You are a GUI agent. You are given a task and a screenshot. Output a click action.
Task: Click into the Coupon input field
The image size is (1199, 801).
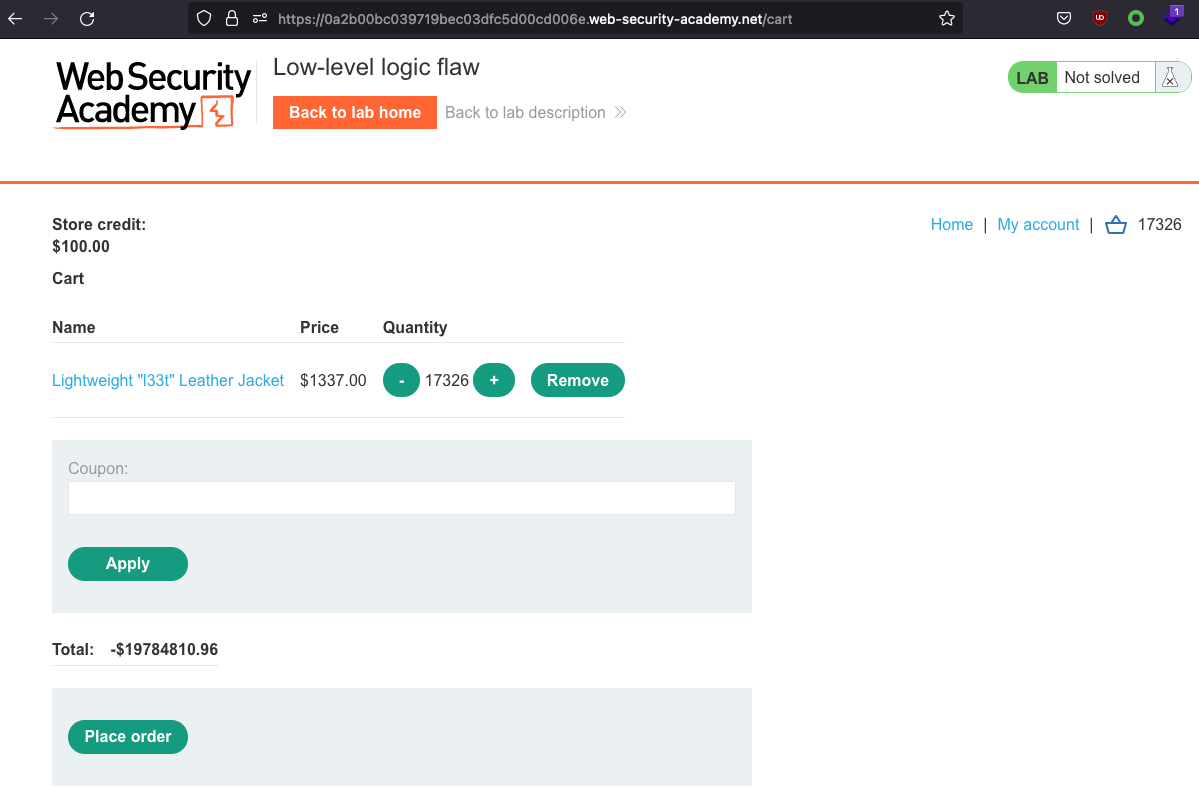tap(401, 498)
